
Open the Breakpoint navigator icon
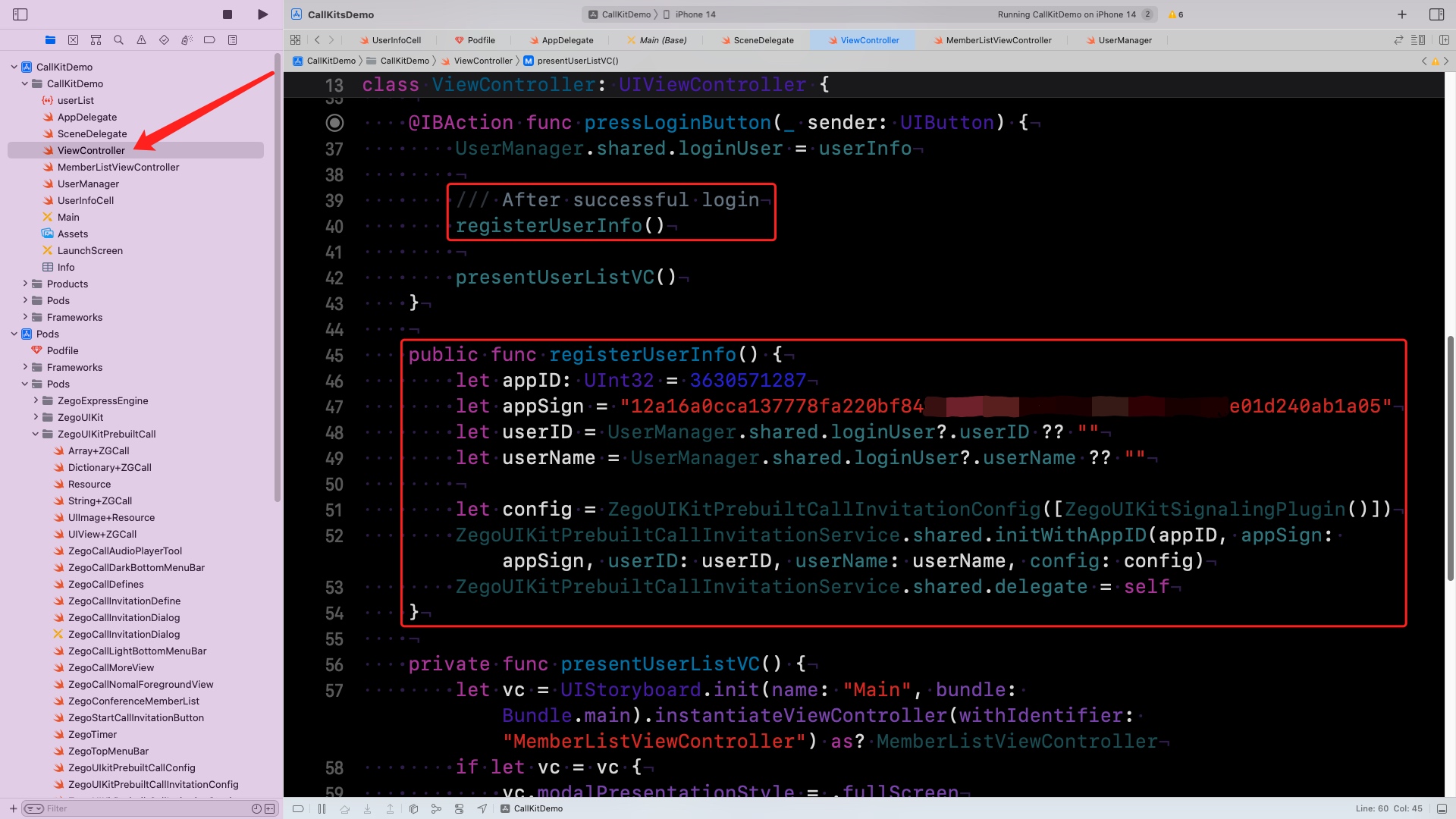pyautogui.click(x=209, y=40)
